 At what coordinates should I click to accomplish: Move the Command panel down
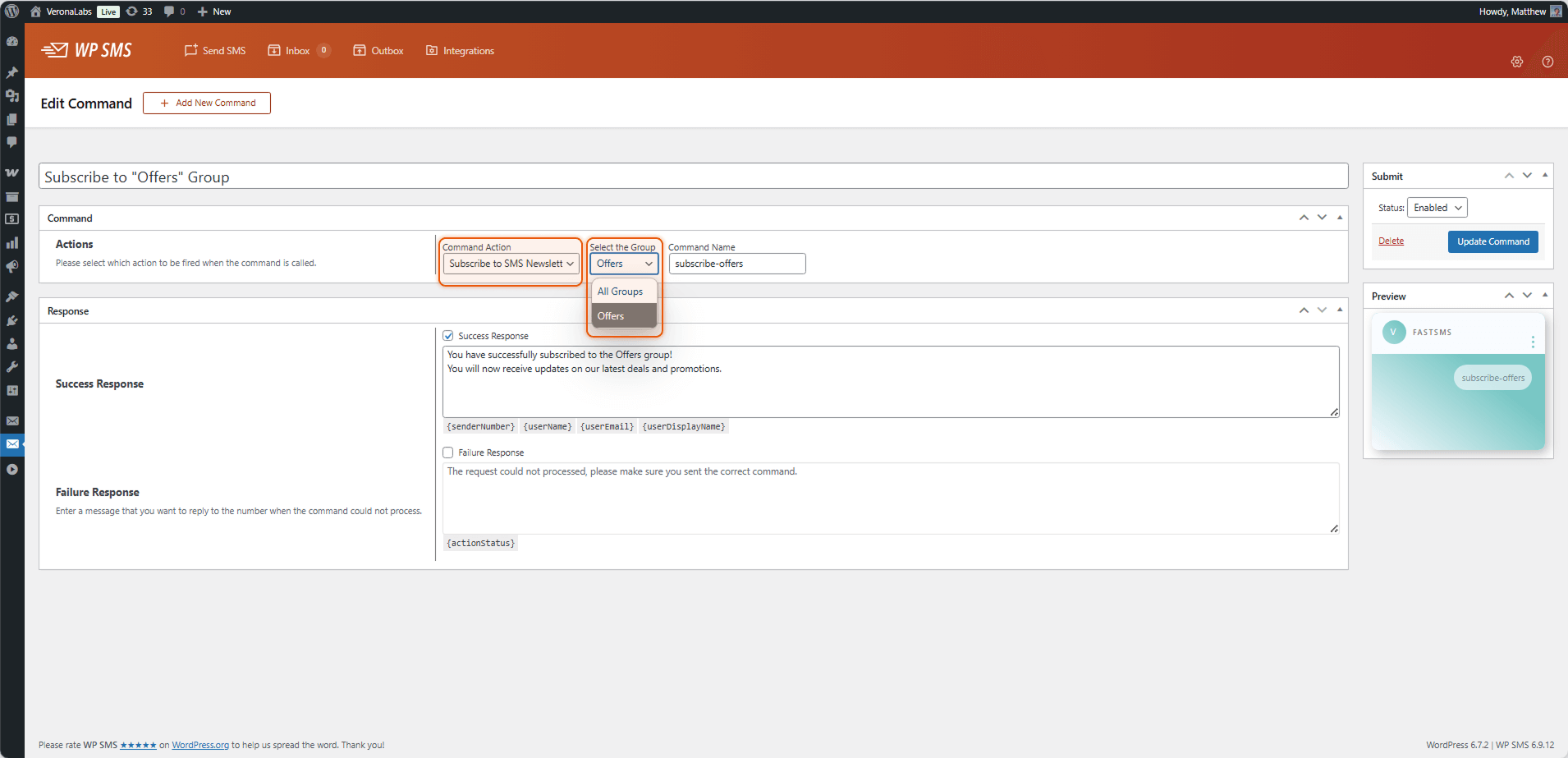tap(1322, 218)
